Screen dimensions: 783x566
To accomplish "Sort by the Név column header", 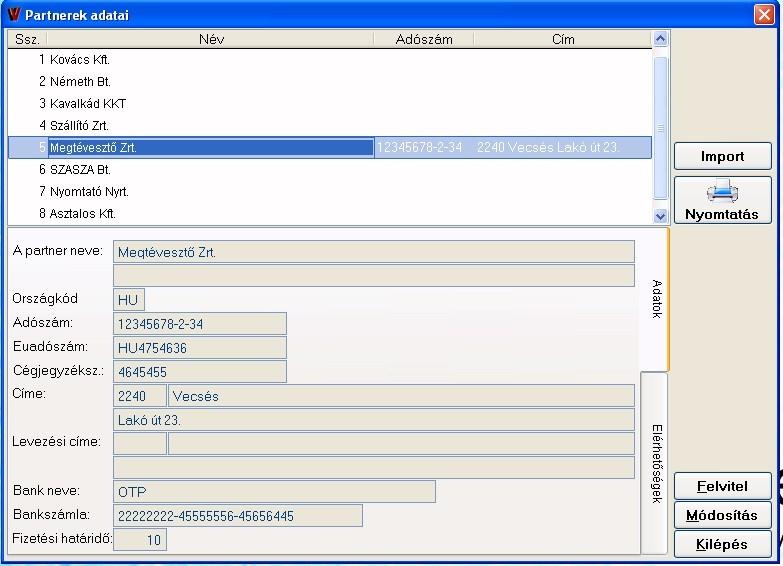I will [211, 39].
